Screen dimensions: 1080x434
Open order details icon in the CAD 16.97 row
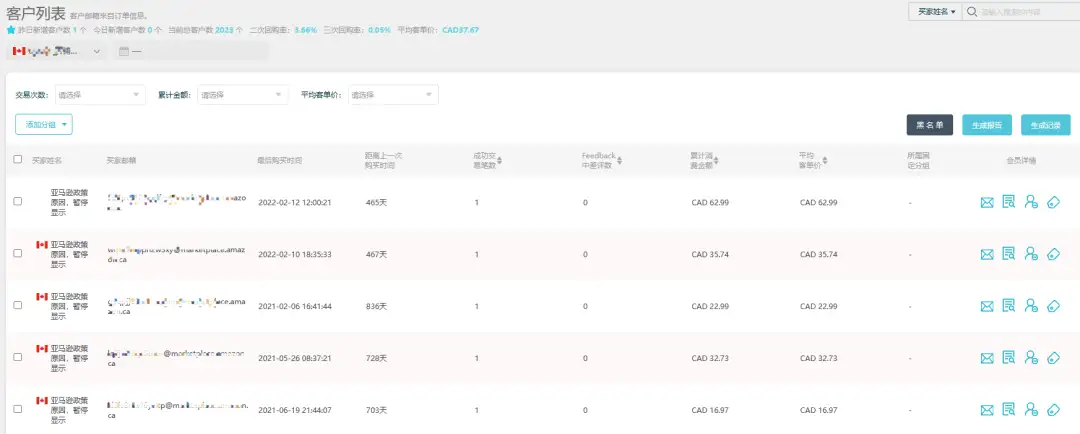pos(1009,409)
